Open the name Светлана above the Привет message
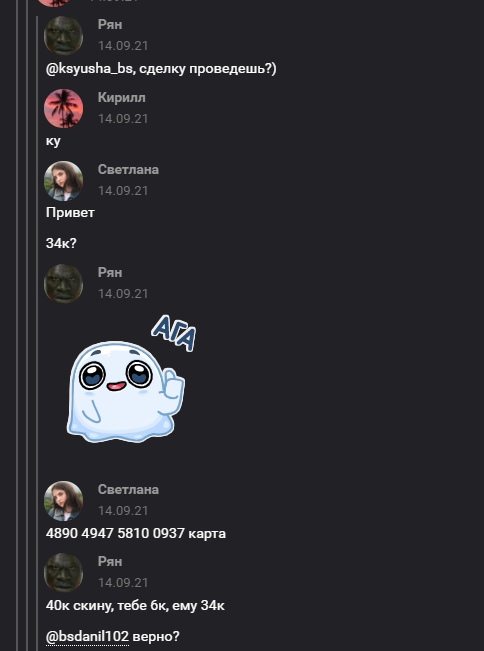Image resolution: width=484 pixels, height=651 pixels. tap(128, 169)
